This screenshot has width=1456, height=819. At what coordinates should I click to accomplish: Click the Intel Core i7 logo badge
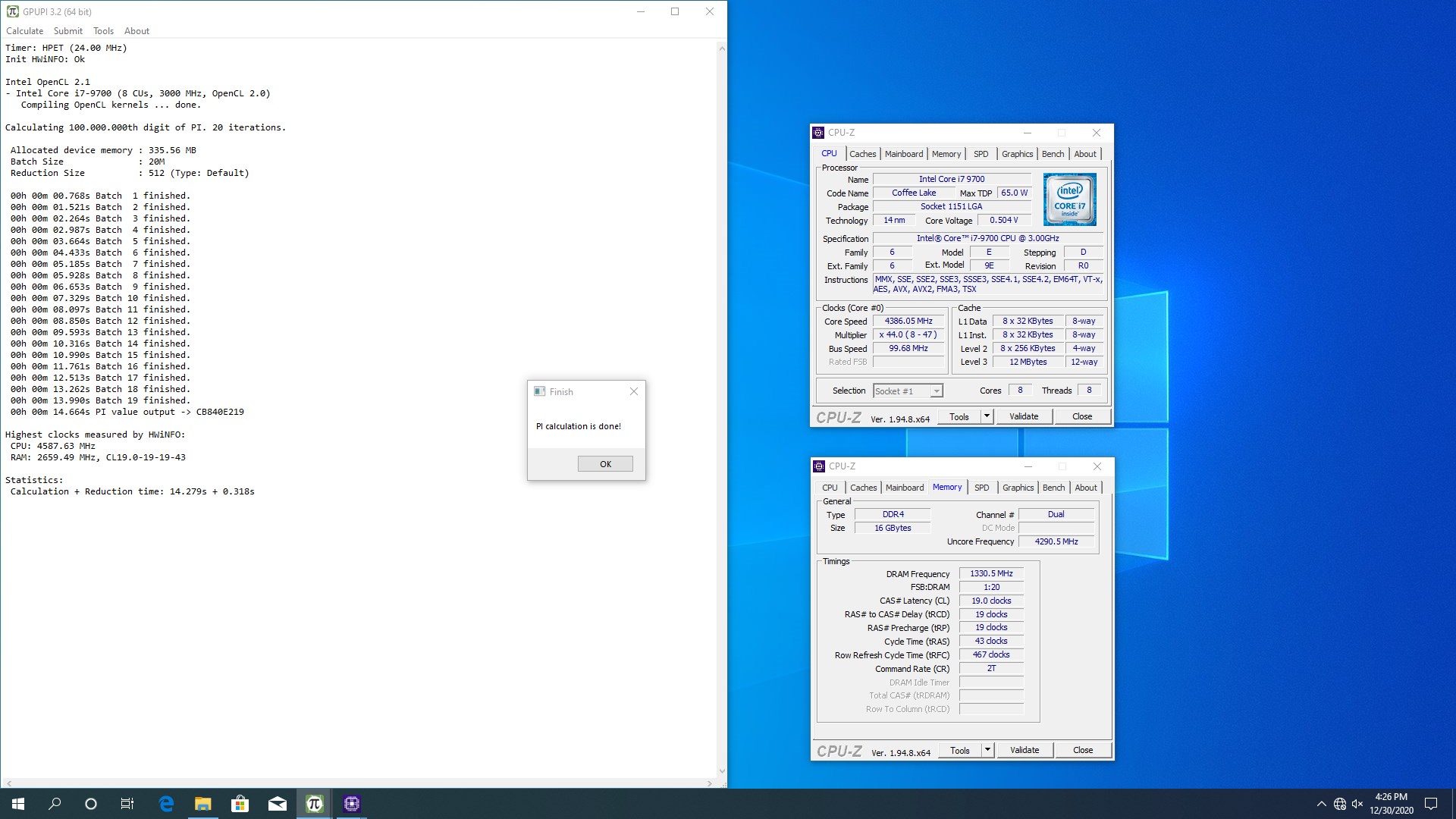pos(1069,199)
